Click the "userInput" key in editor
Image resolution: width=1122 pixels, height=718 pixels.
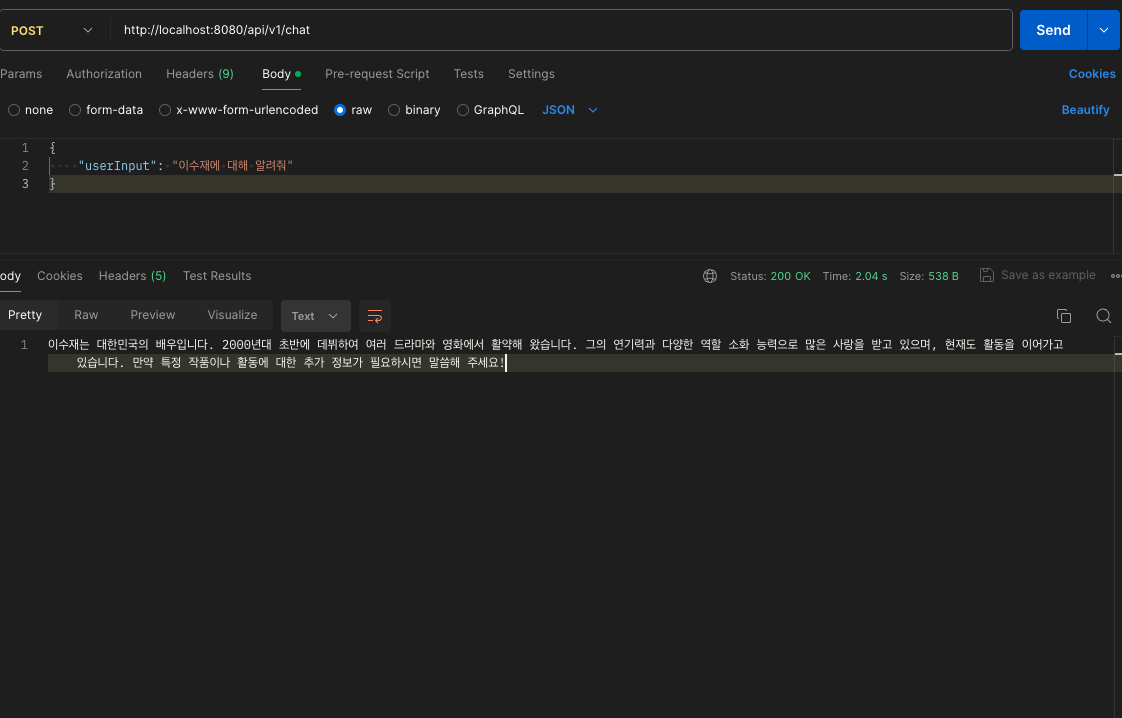pos(117,165)
